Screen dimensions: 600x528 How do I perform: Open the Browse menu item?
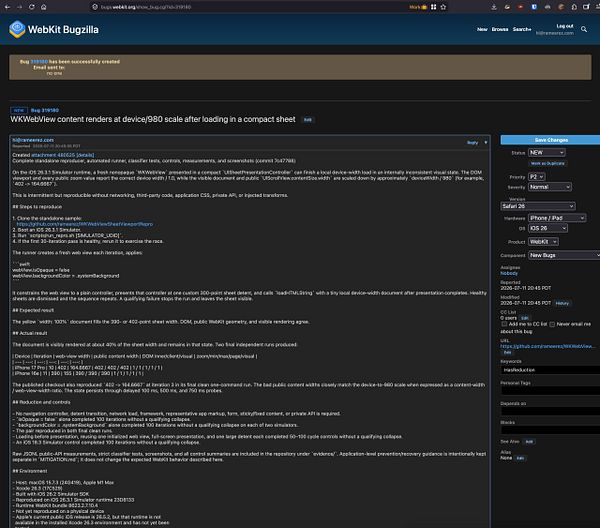500,29
